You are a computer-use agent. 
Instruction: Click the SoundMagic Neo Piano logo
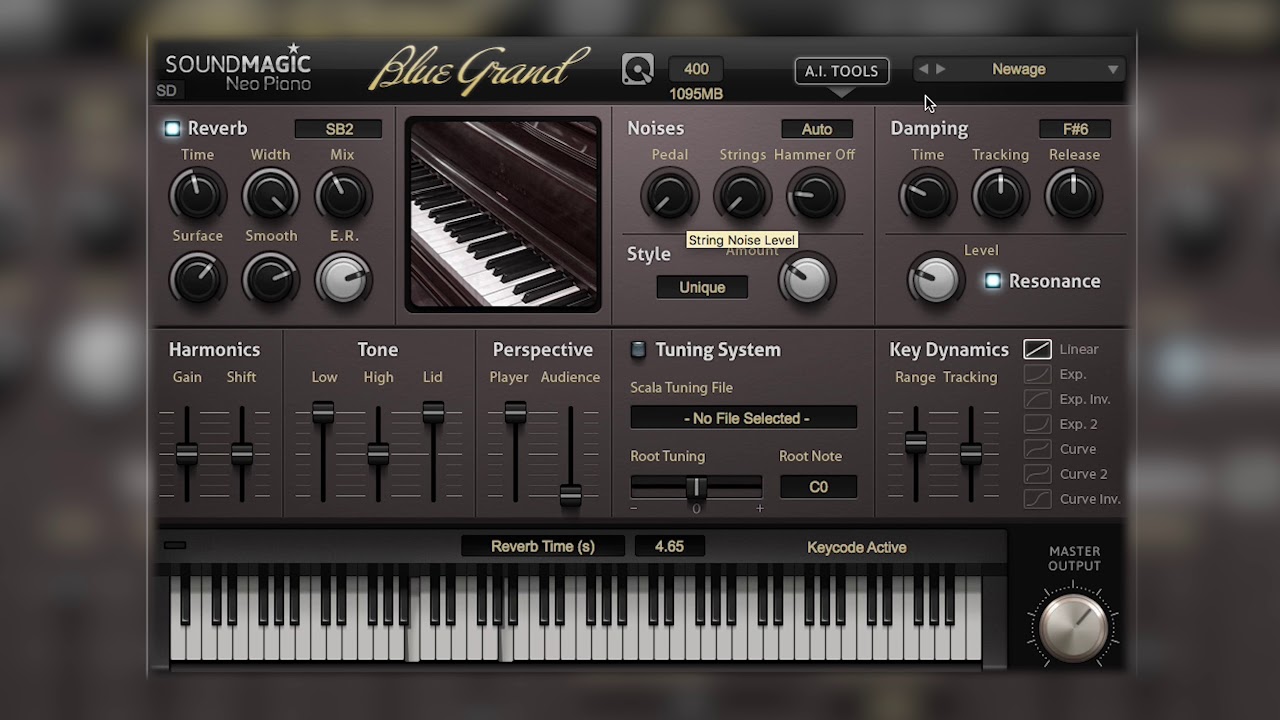(x=238, y=68)
